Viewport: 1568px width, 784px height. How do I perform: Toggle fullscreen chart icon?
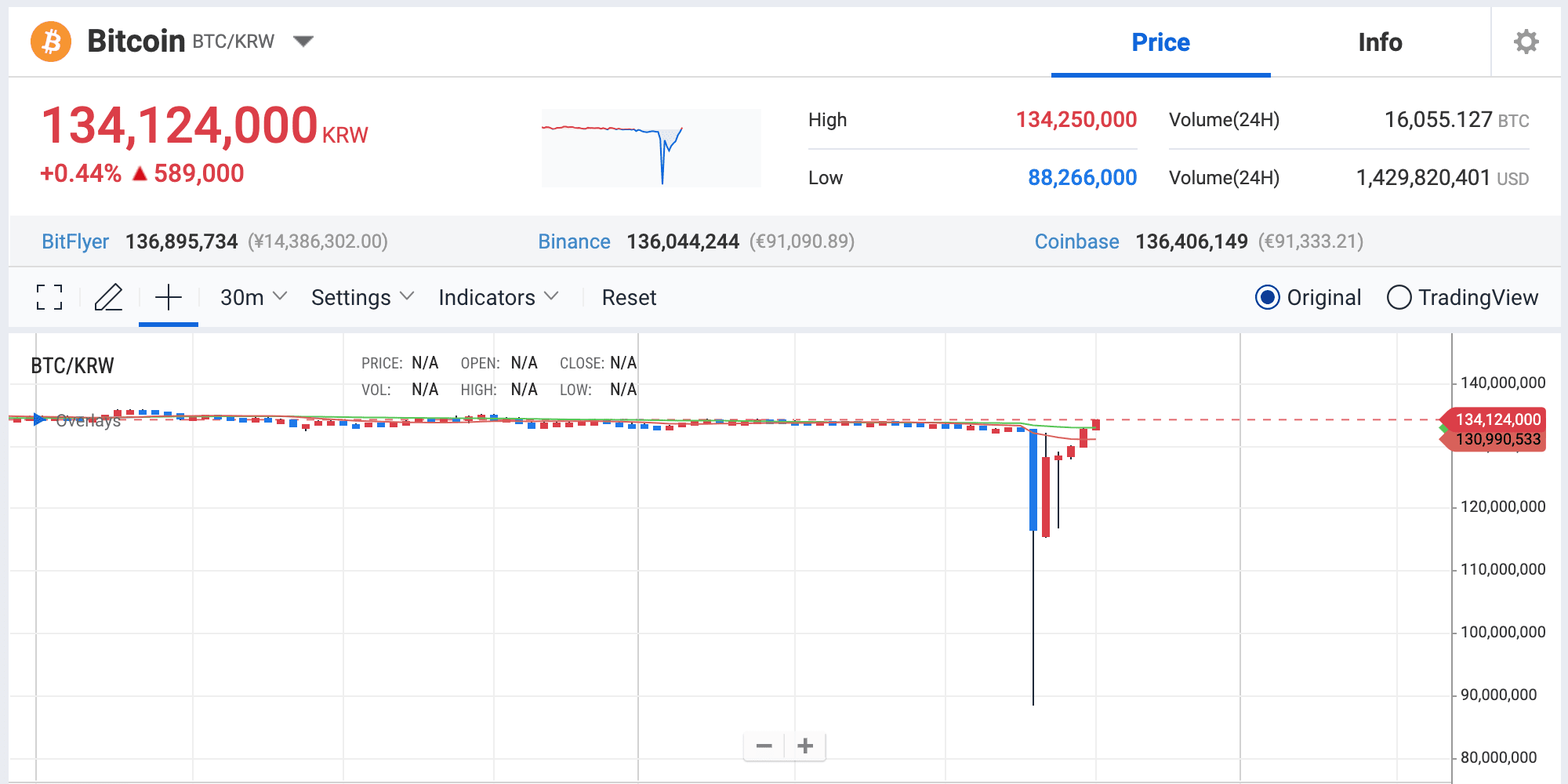point(49,297)
